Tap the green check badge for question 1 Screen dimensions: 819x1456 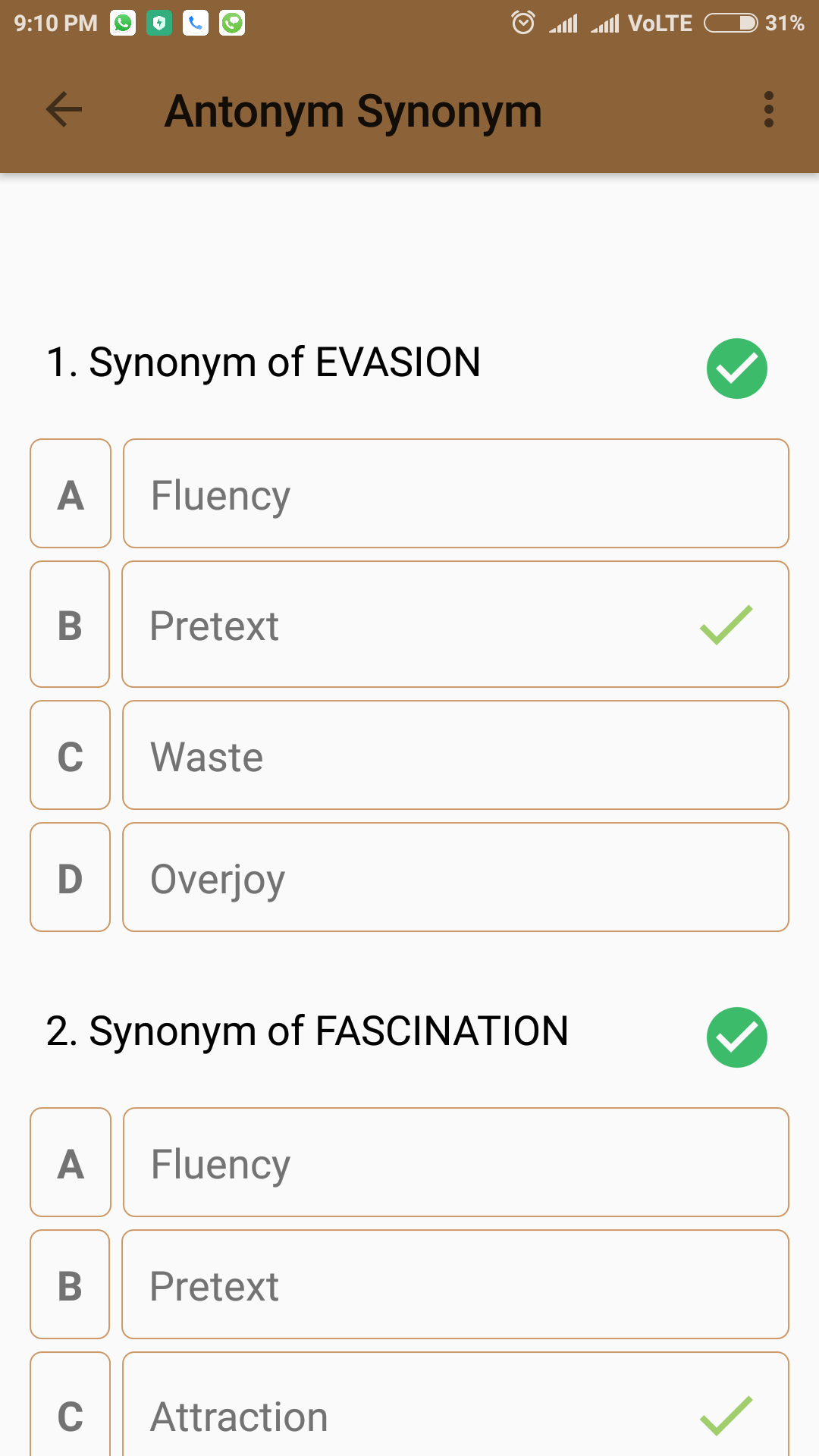(736, 369)
